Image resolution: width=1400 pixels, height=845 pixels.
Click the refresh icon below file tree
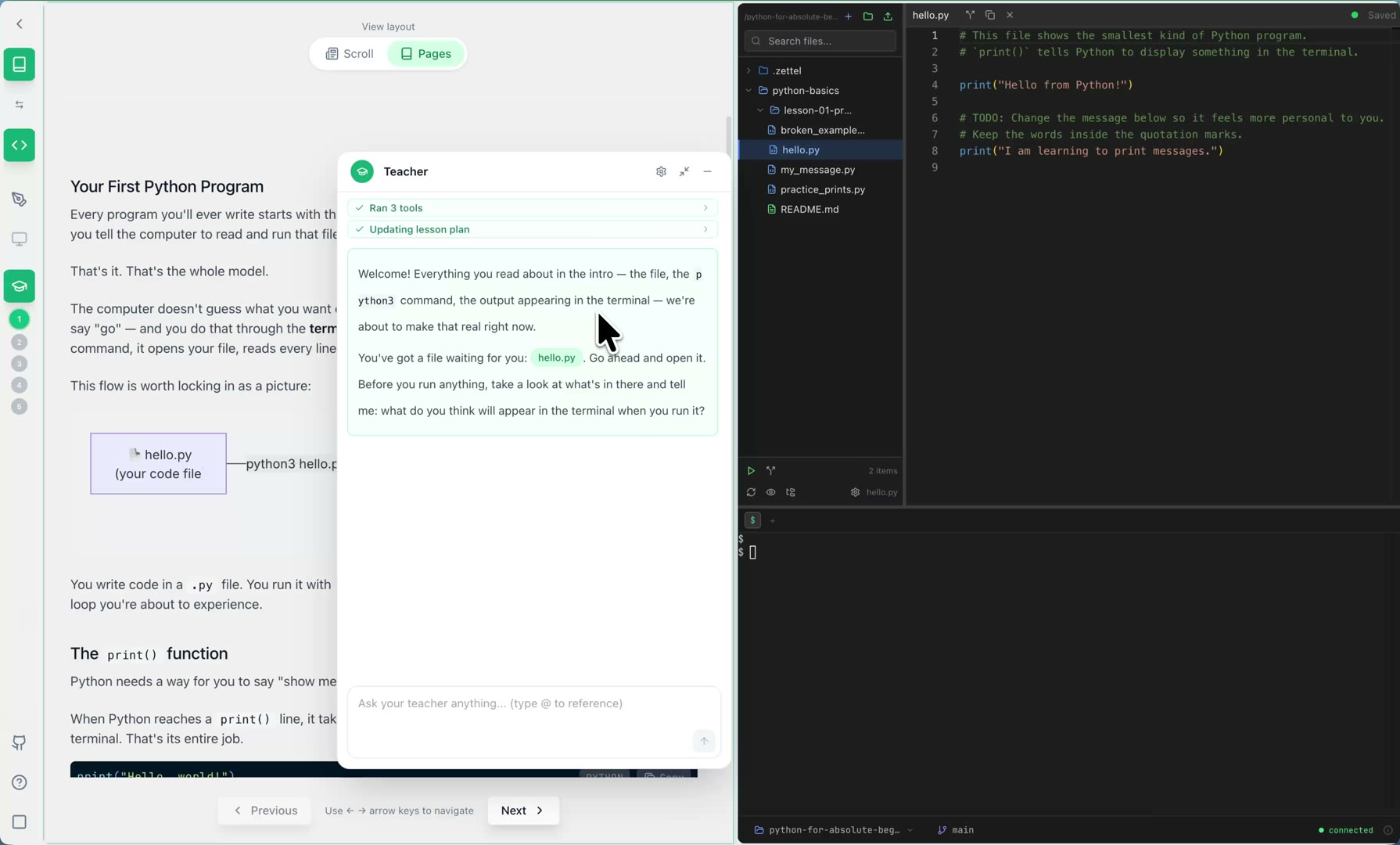tap(751, 493)
